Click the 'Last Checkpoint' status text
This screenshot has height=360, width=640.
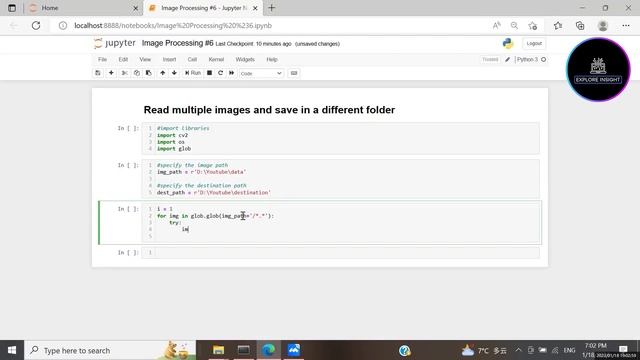pyautogui.click(x=253, y=44)
